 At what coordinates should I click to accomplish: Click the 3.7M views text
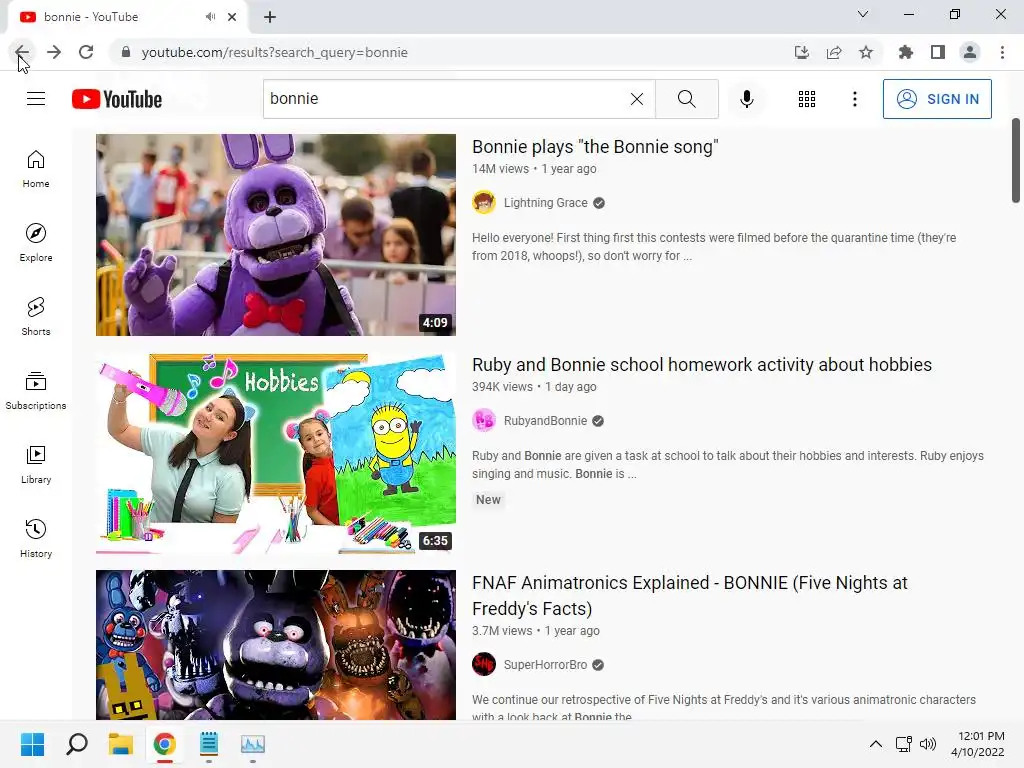(502, 631)
